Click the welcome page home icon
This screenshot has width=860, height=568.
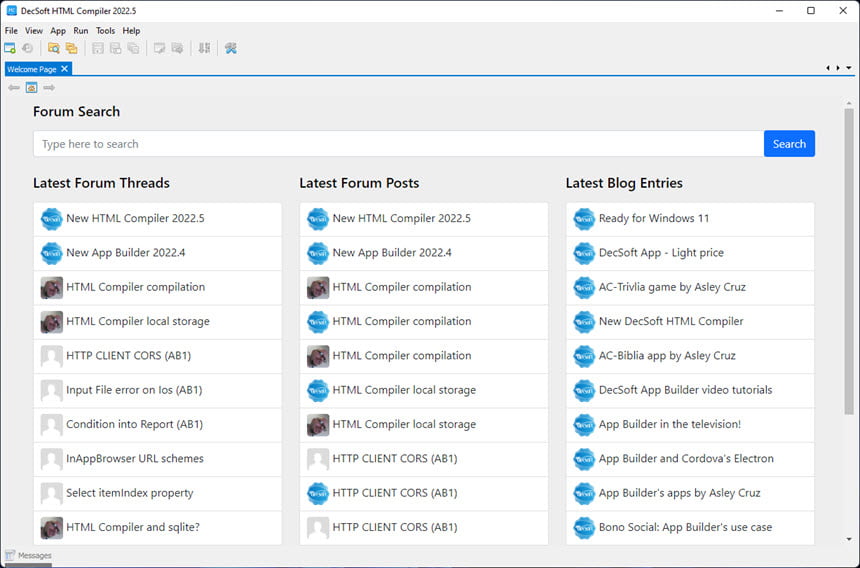(32, 88)
